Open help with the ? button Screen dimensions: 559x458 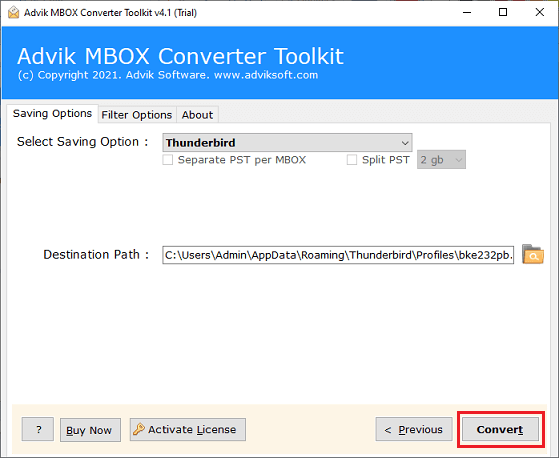point(38,429)
